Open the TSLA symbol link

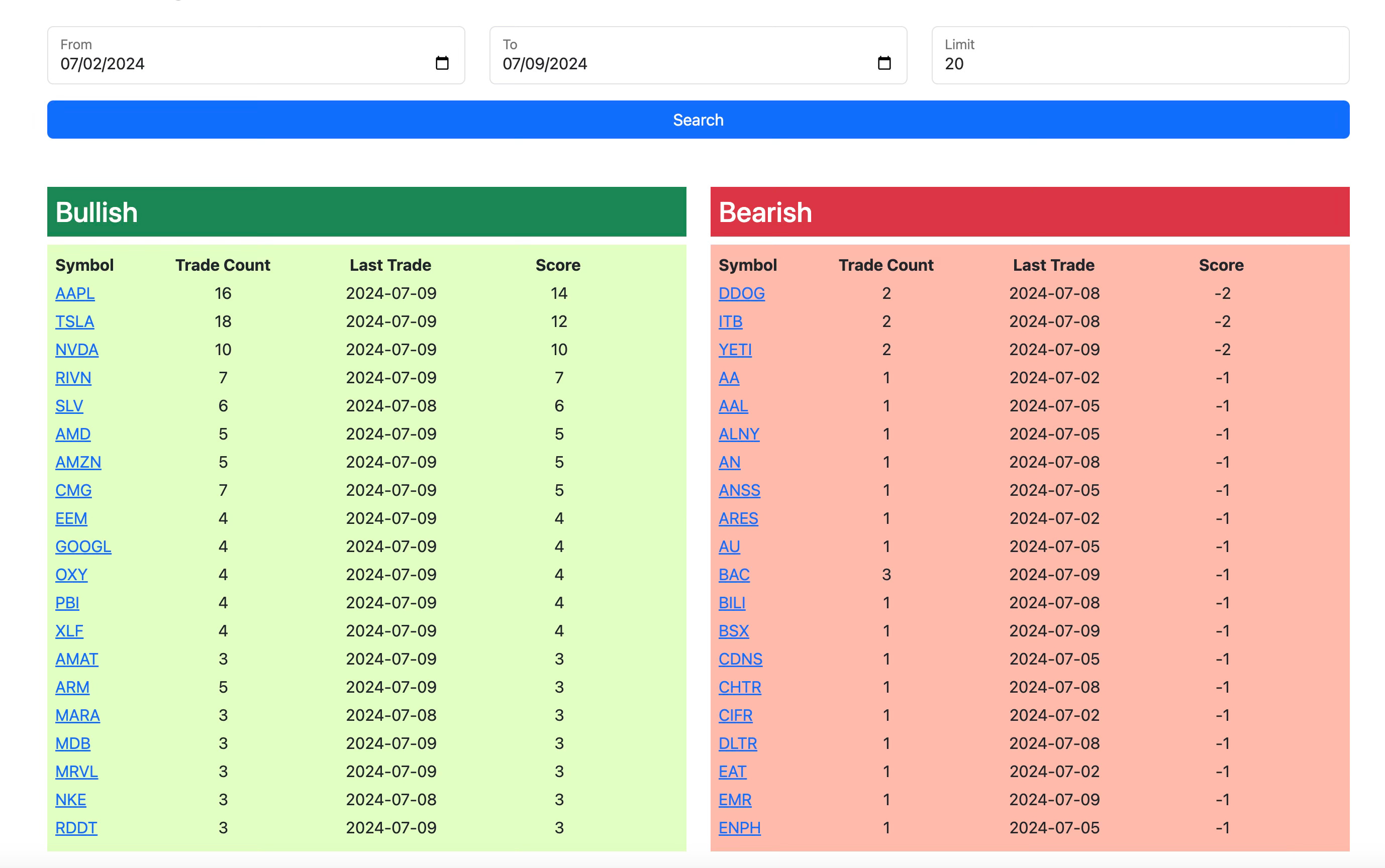point(75,321)
